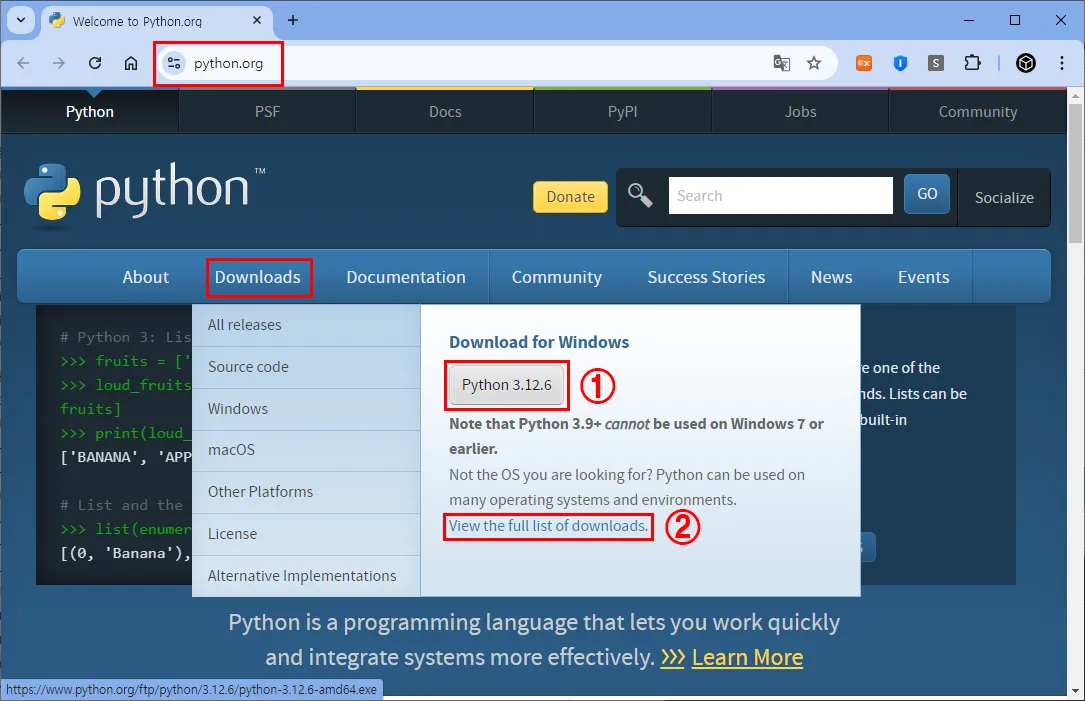The width and height of the screenshot is (1085, 701).
Task: Open the Documentation navigation menu
Action: pos(405,277)
